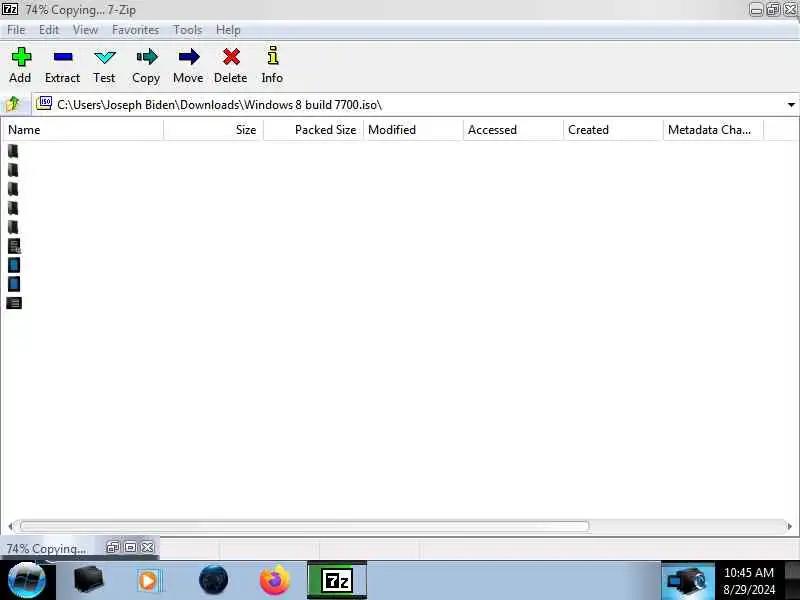This screenshot has width=800, height=600.
Task: Open the File menu
Action: click(16, 30)
